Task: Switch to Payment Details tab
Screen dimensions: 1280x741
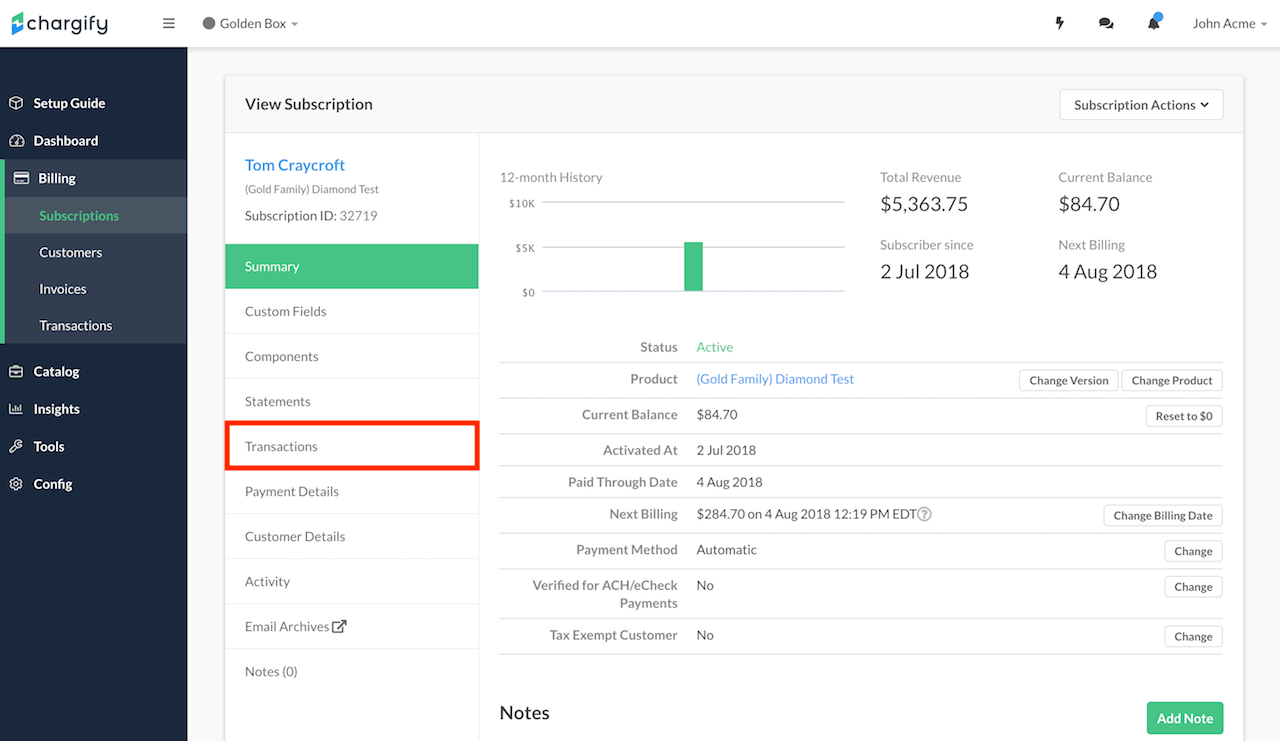Action: (x=352, y=491)
